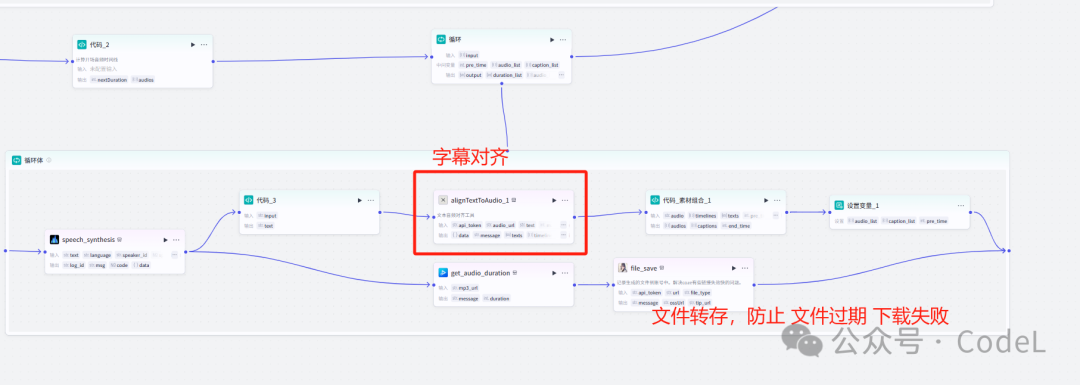Viewport: 1080px width, 385px height.
Task: Open the speech_synthesis node three-dot menu
Action: pyautogui.click(x=176, y=240)
